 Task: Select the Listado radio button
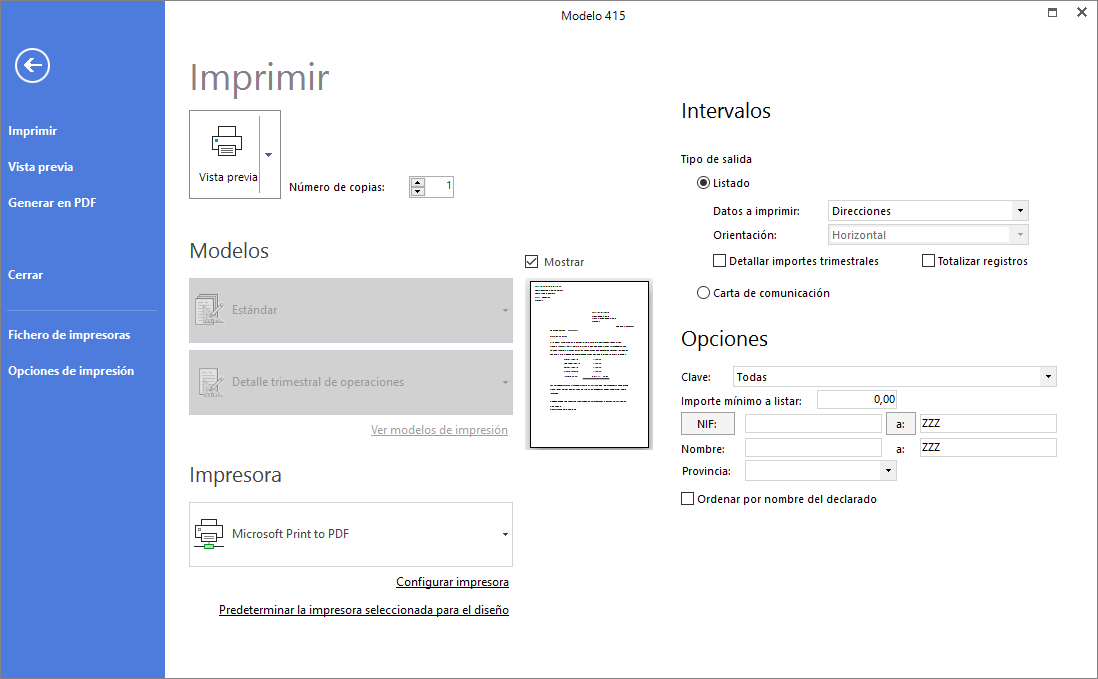[x=703, y=183]
